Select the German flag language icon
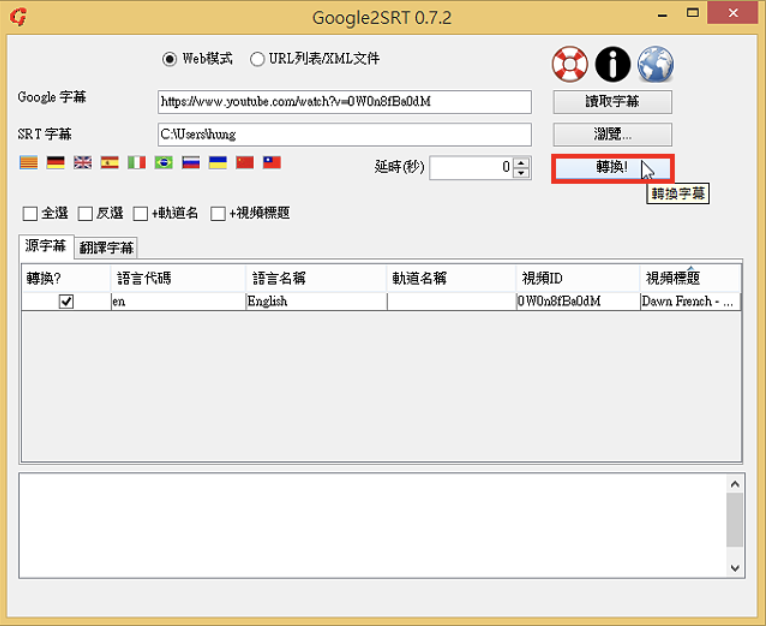766x626 pixels. 56,162
